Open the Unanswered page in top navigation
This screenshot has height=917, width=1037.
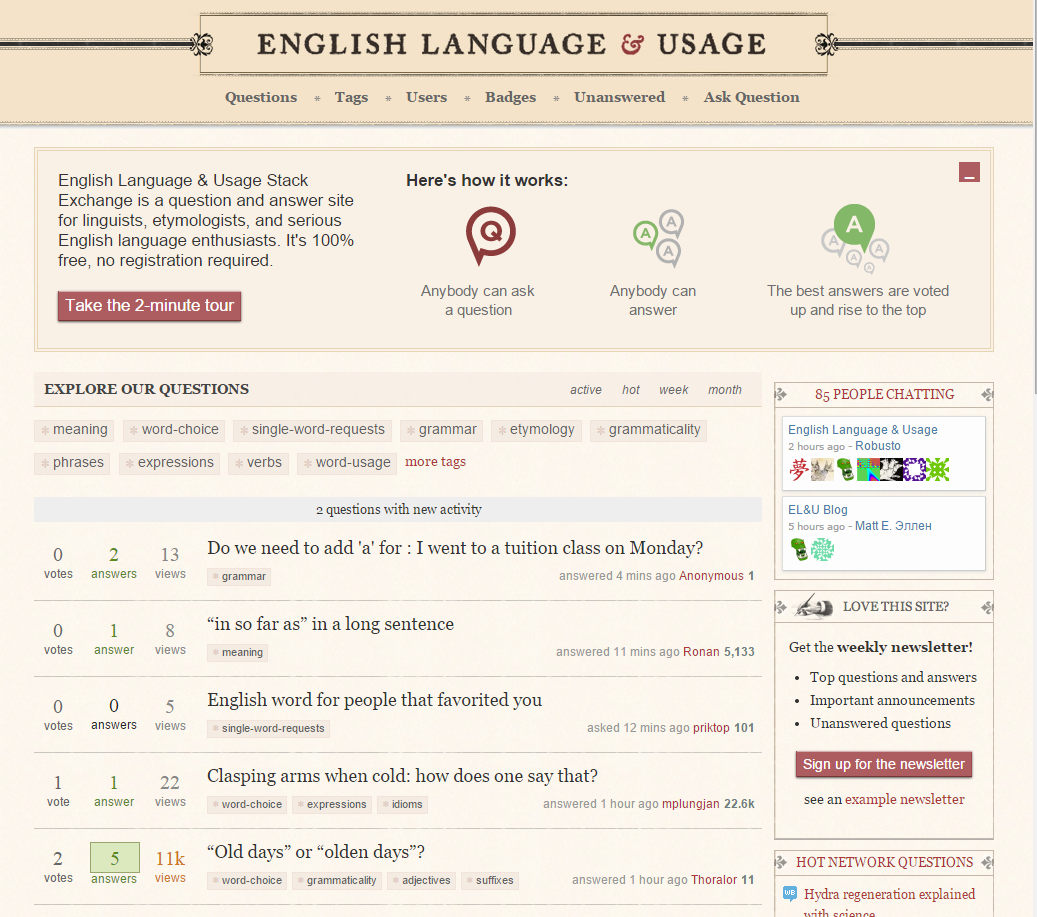point(619,97)
